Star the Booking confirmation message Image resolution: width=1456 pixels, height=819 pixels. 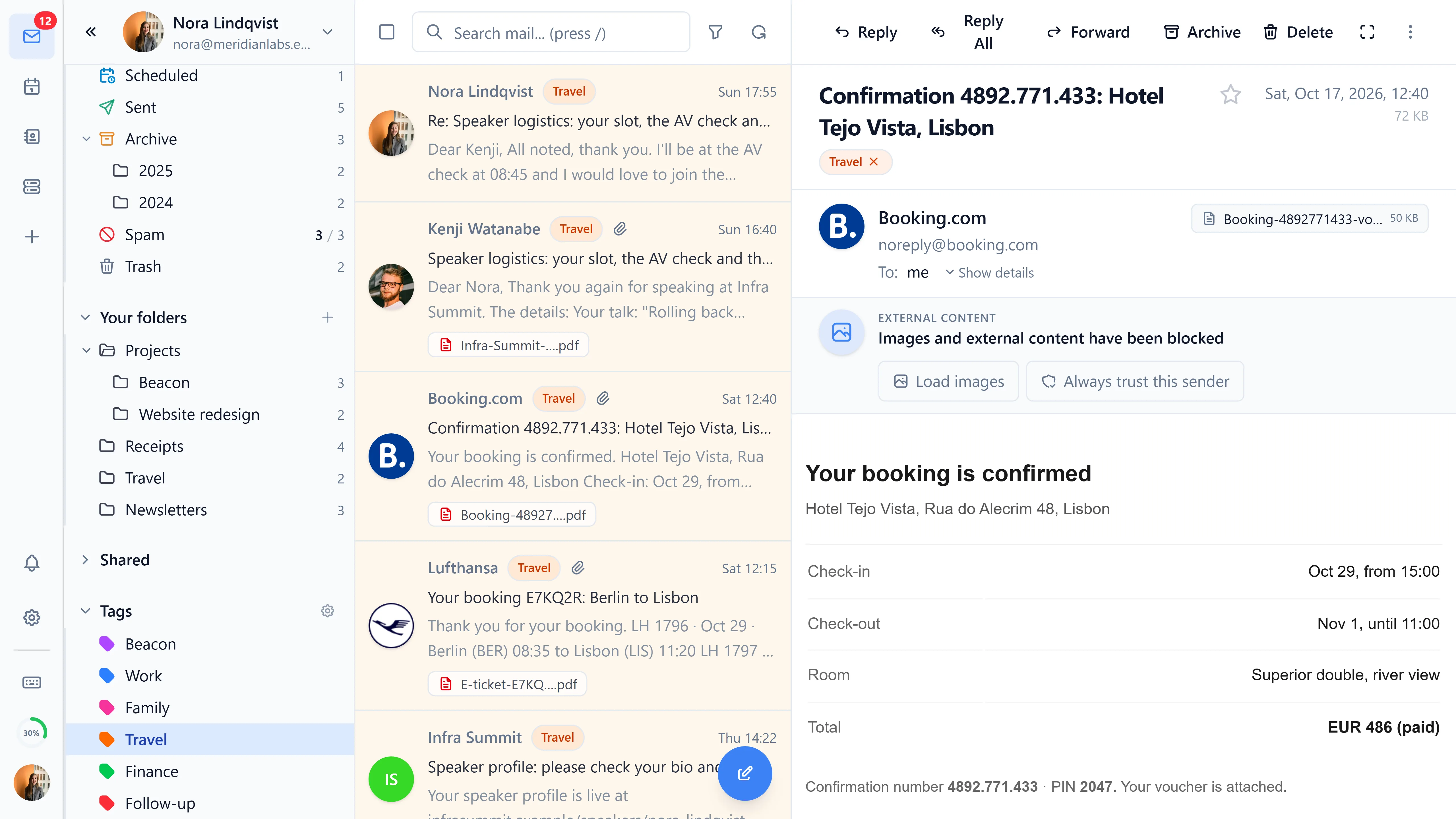coord(1230,94)
